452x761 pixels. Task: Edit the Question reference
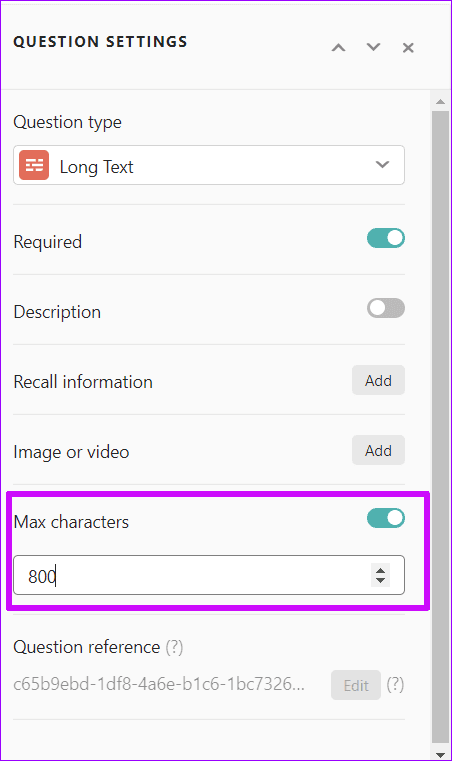(x=356, y=685)
